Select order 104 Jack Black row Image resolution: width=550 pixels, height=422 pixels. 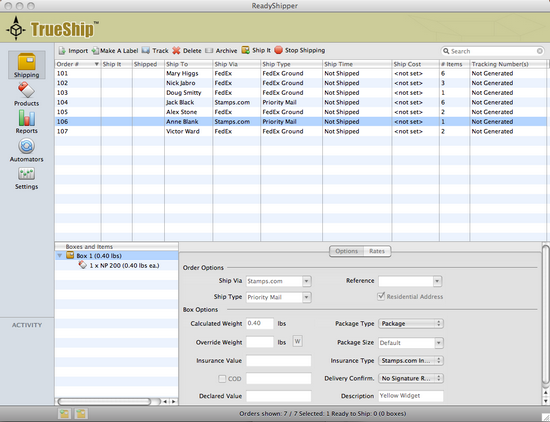pos(301,102)
